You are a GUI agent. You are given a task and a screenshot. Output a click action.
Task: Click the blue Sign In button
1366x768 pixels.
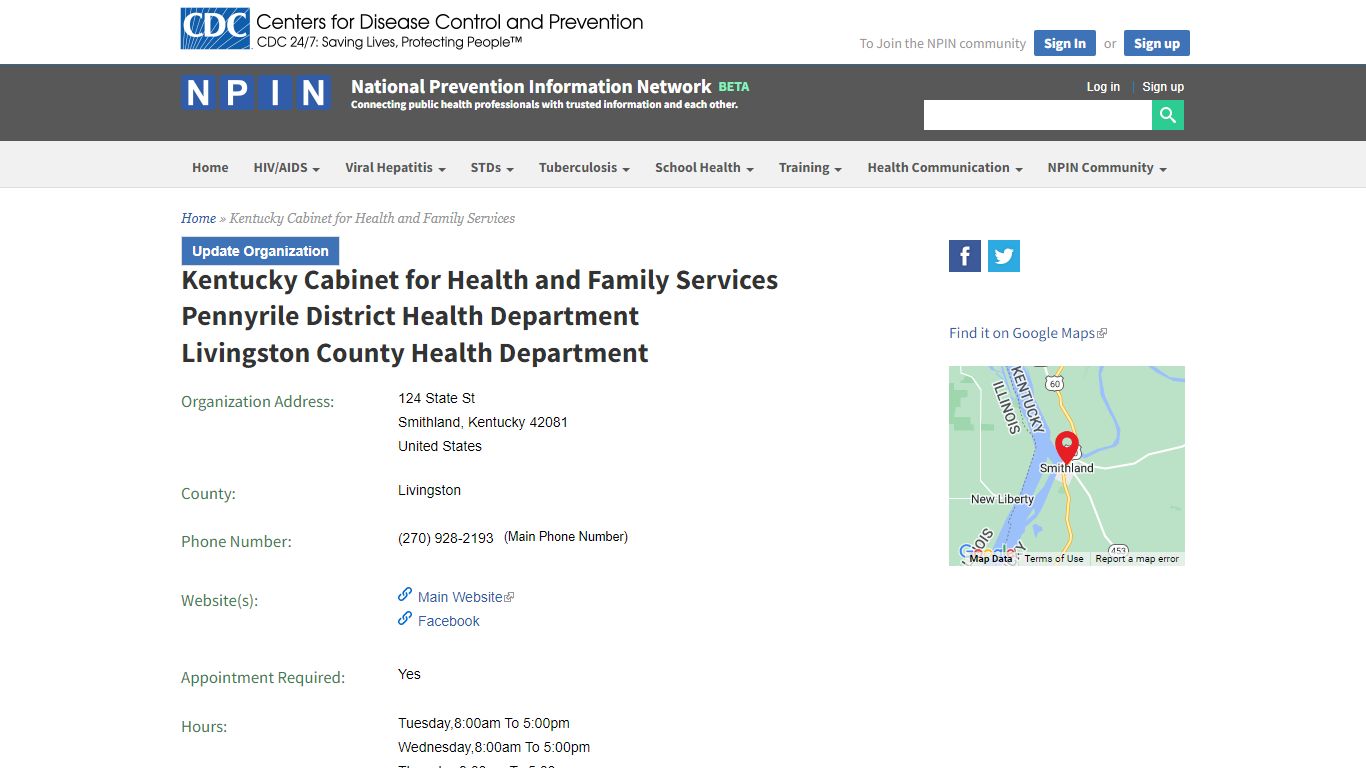pyautogui.click(x=1065, y=43)
